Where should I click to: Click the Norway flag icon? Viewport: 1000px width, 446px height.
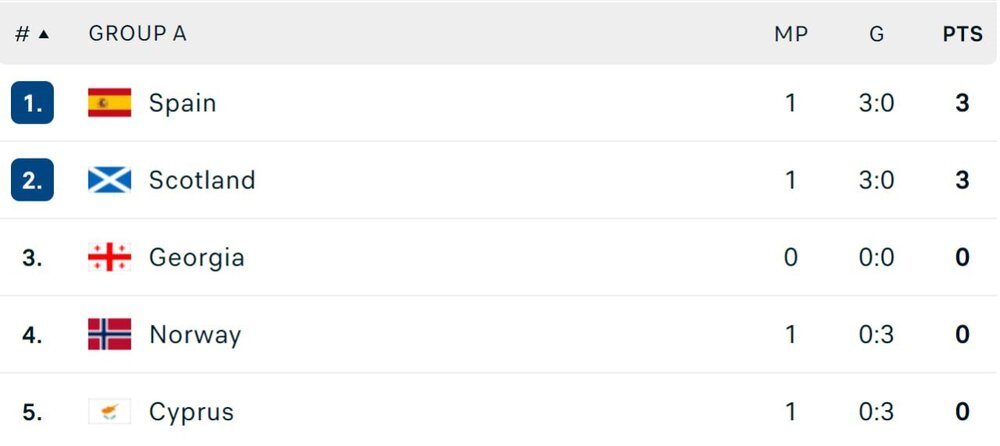(109, 334)
